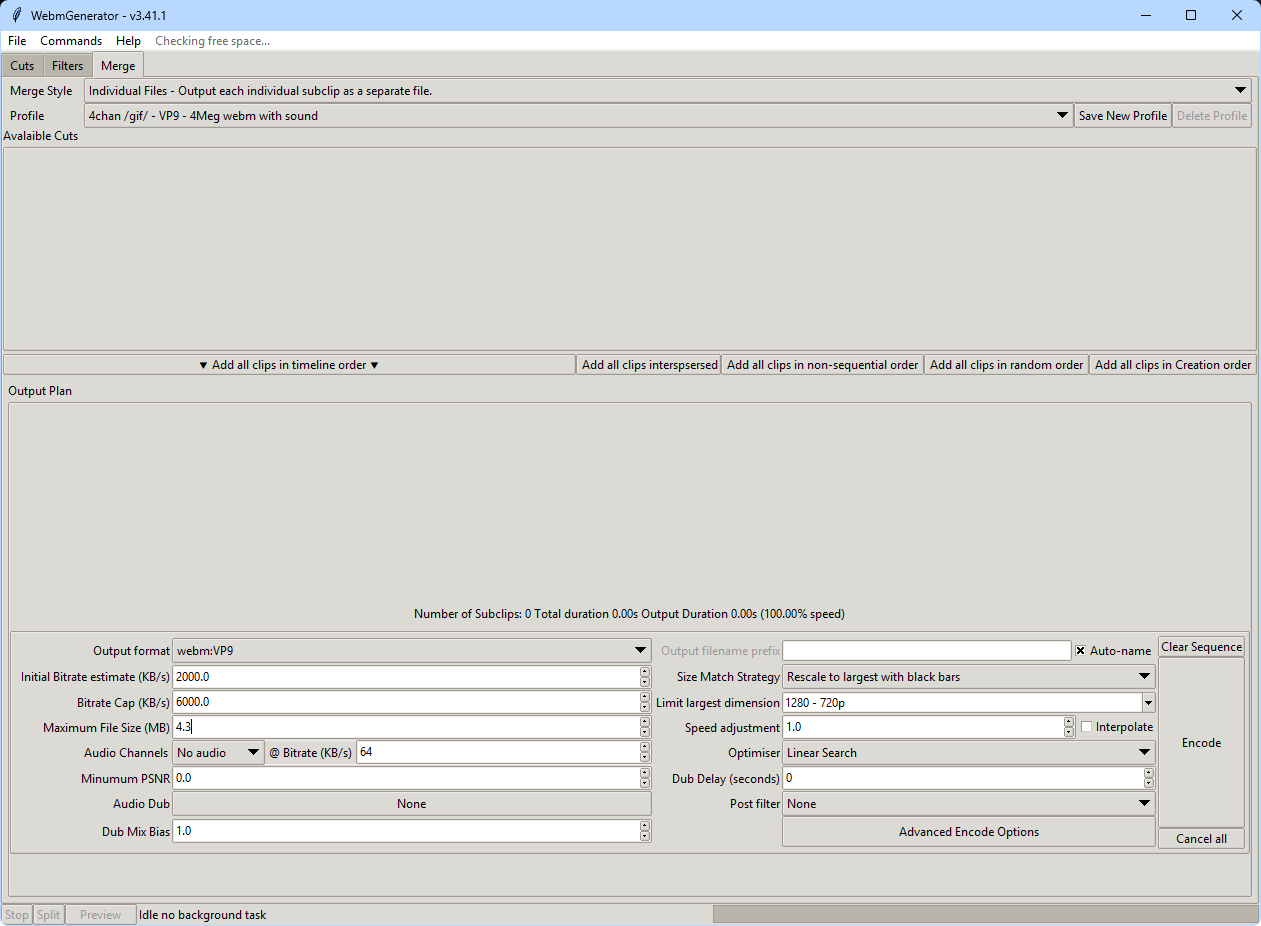This screenshot has height=926, width=1261.
Task: Uncheck the Auto-name checkbox
Action: (x=1081, y=651)
